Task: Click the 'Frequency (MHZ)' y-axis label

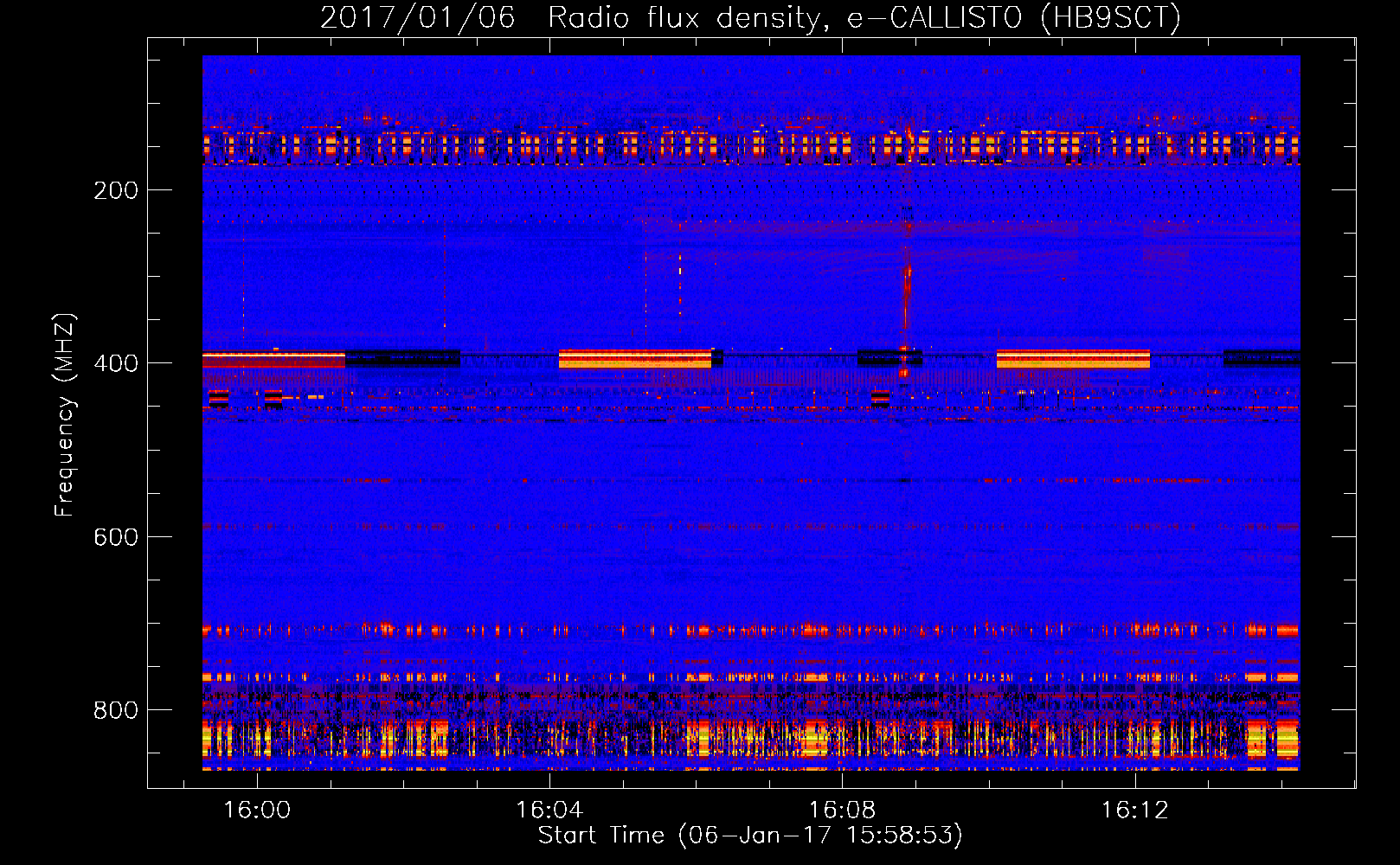Action: click(65, 414)
